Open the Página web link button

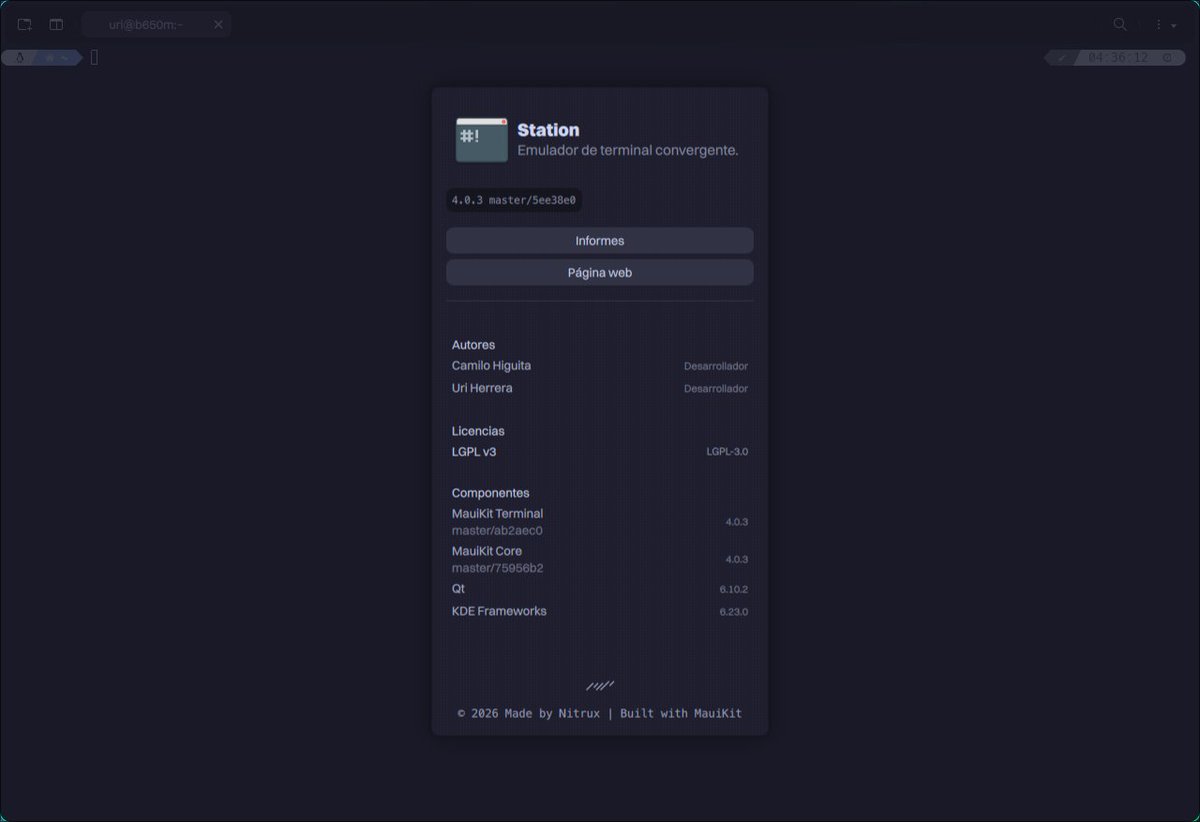[x=600, y=272]
